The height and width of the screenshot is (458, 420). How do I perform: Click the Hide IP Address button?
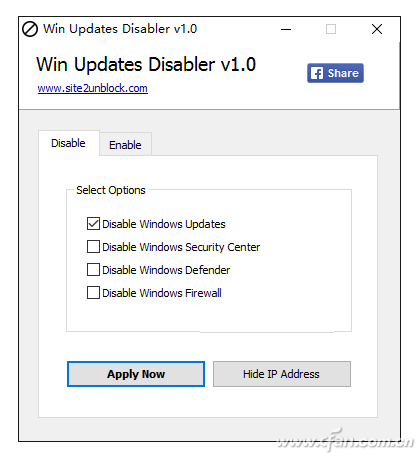tap(282, 374)
